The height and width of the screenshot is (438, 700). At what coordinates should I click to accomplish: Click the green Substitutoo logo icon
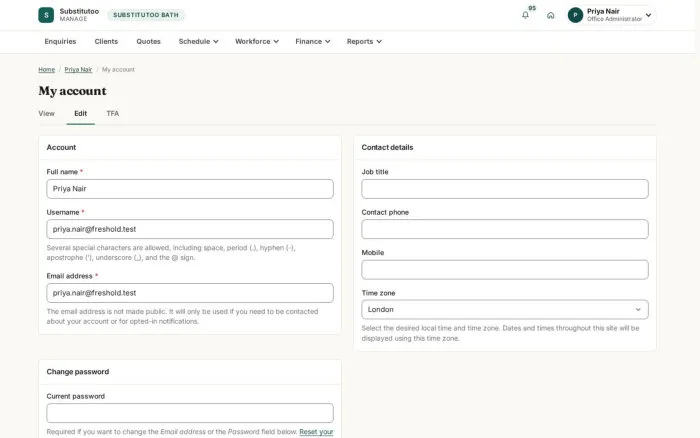pyautogui.click(x=46, y=15)
